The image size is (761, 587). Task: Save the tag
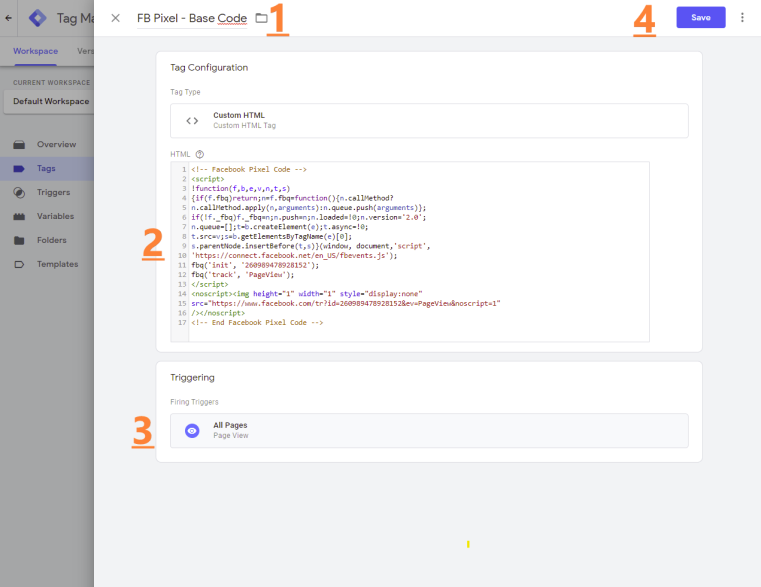click(x=700, y=17)
